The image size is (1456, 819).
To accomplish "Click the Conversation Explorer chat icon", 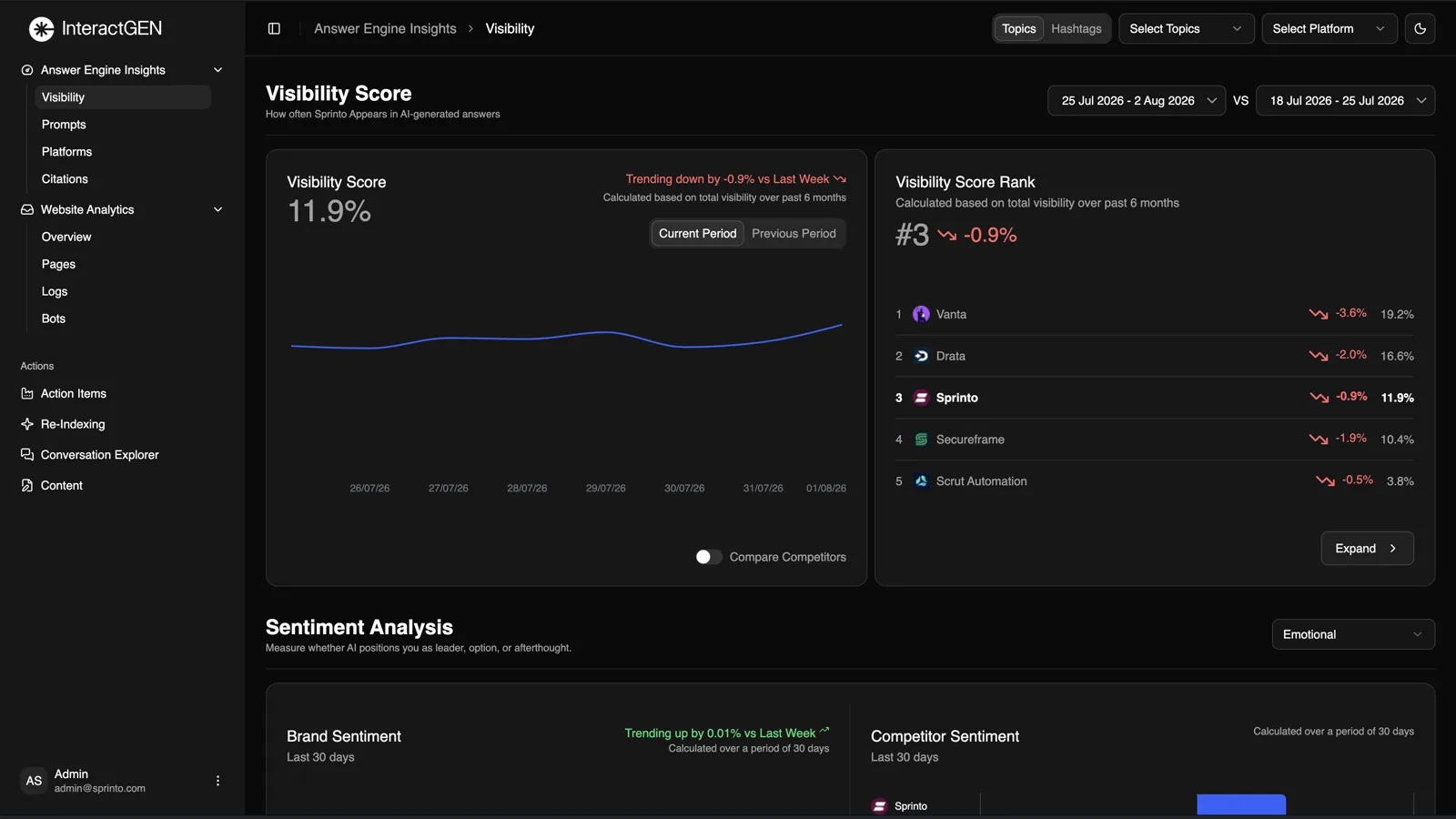I will tap(27, 455).
